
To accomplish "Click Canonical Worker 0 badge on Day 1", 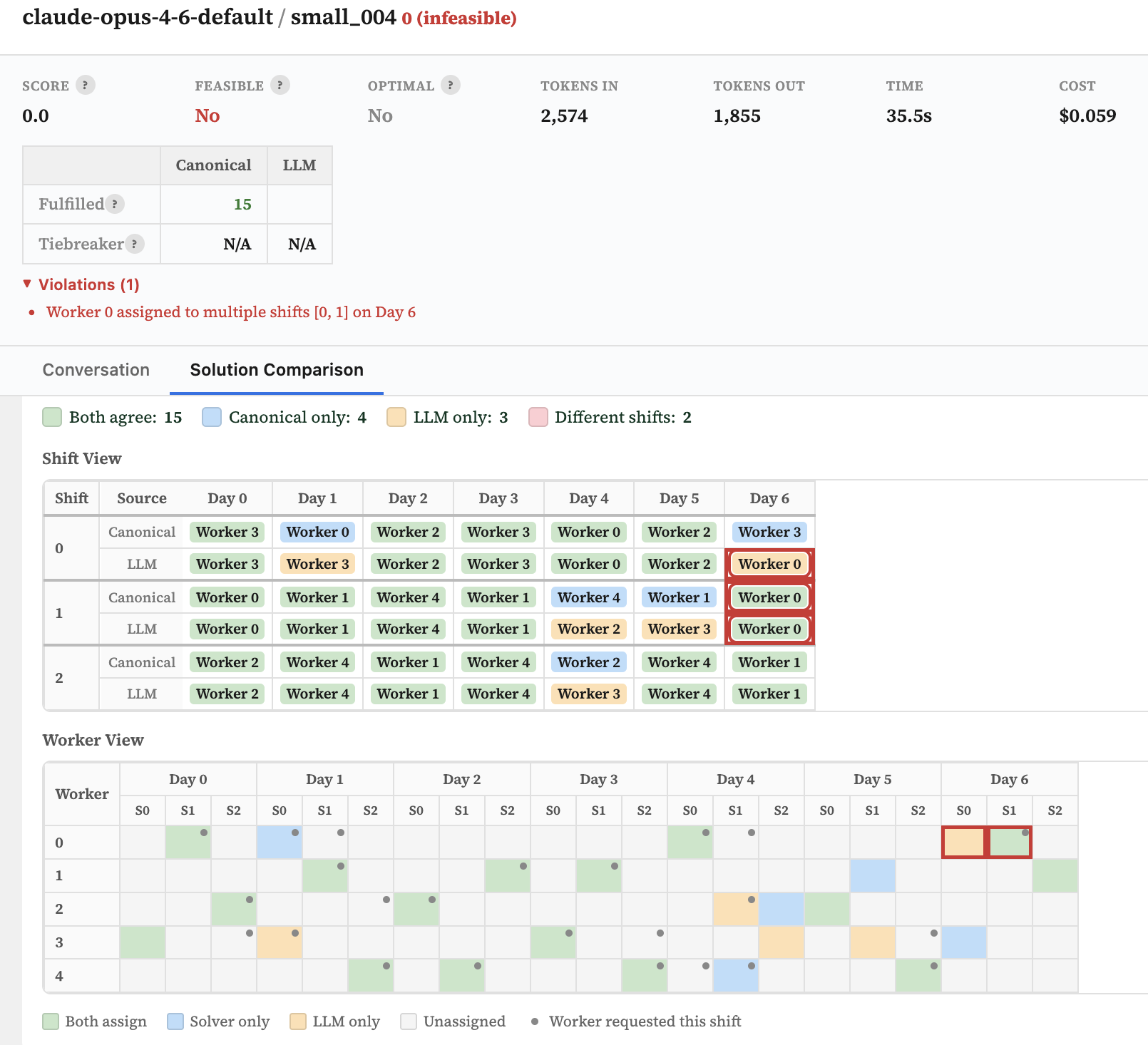I will [x=318, y=532].
